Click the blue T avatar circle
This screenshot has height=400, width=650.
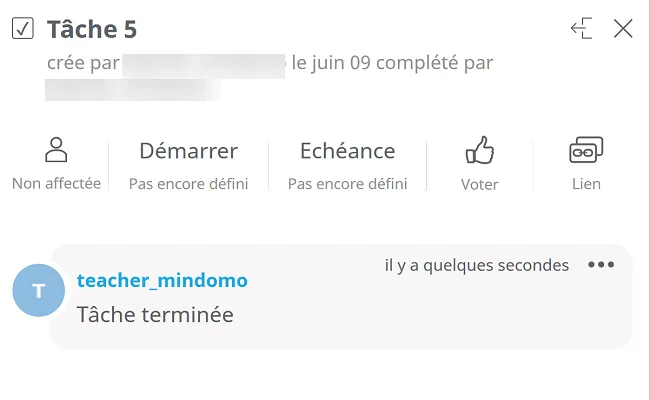(39, 290)
